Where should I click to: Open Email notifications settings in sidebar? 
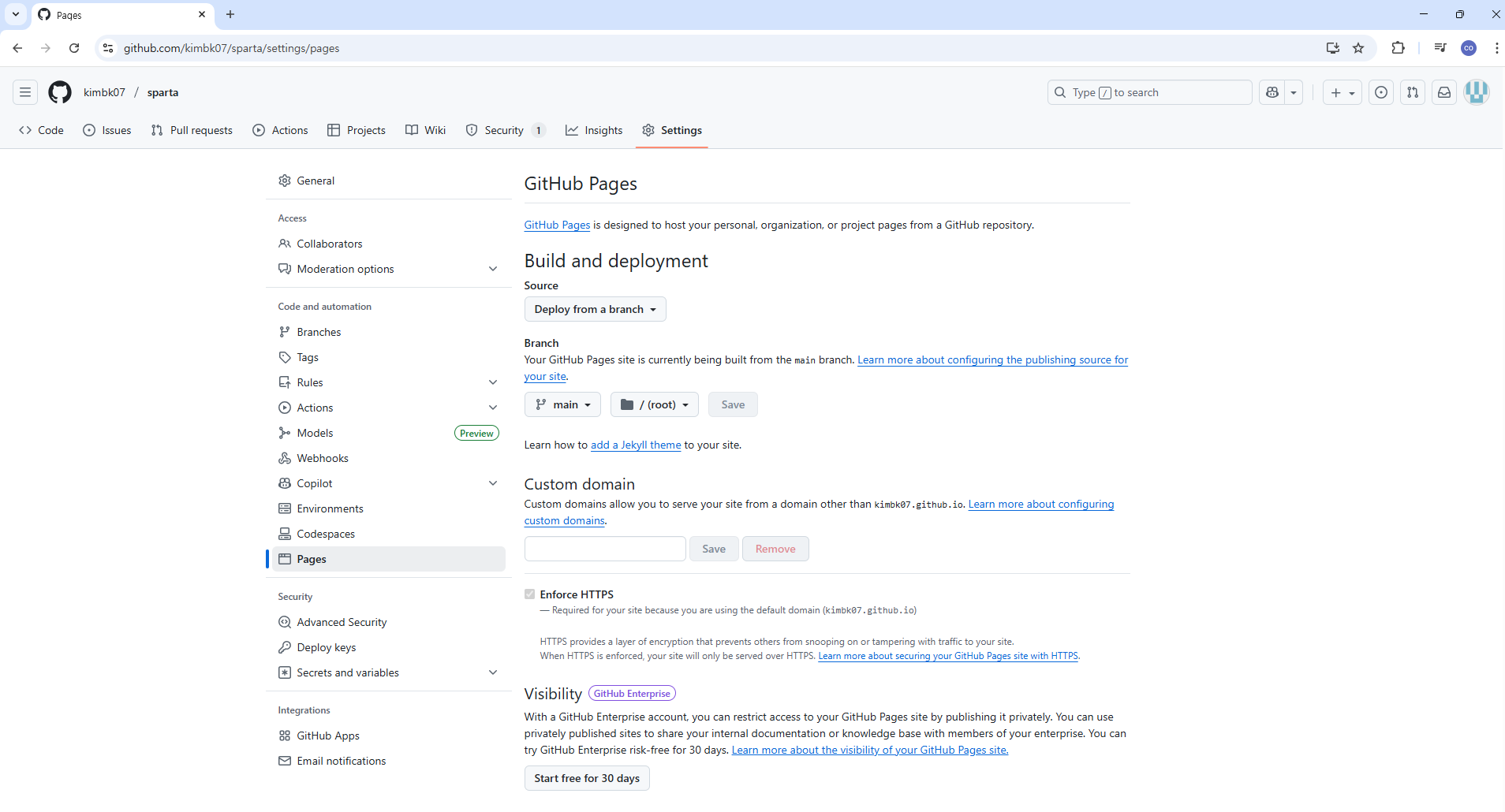[389, 761]
